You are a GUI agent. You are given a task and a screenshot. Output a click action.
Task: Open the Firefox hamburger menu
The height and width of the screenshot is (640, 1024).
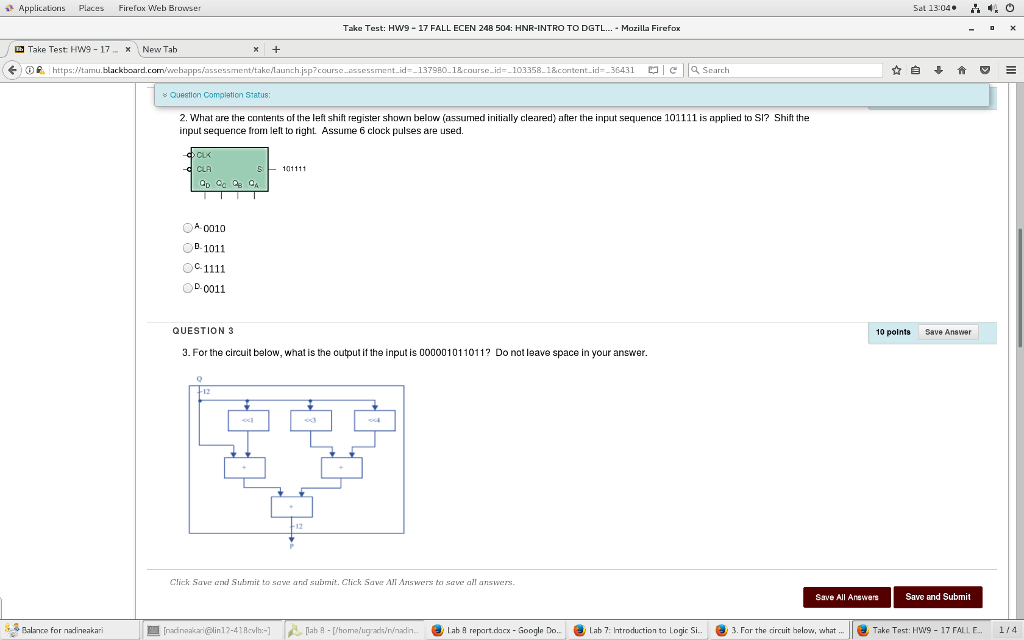(1013, 69)
